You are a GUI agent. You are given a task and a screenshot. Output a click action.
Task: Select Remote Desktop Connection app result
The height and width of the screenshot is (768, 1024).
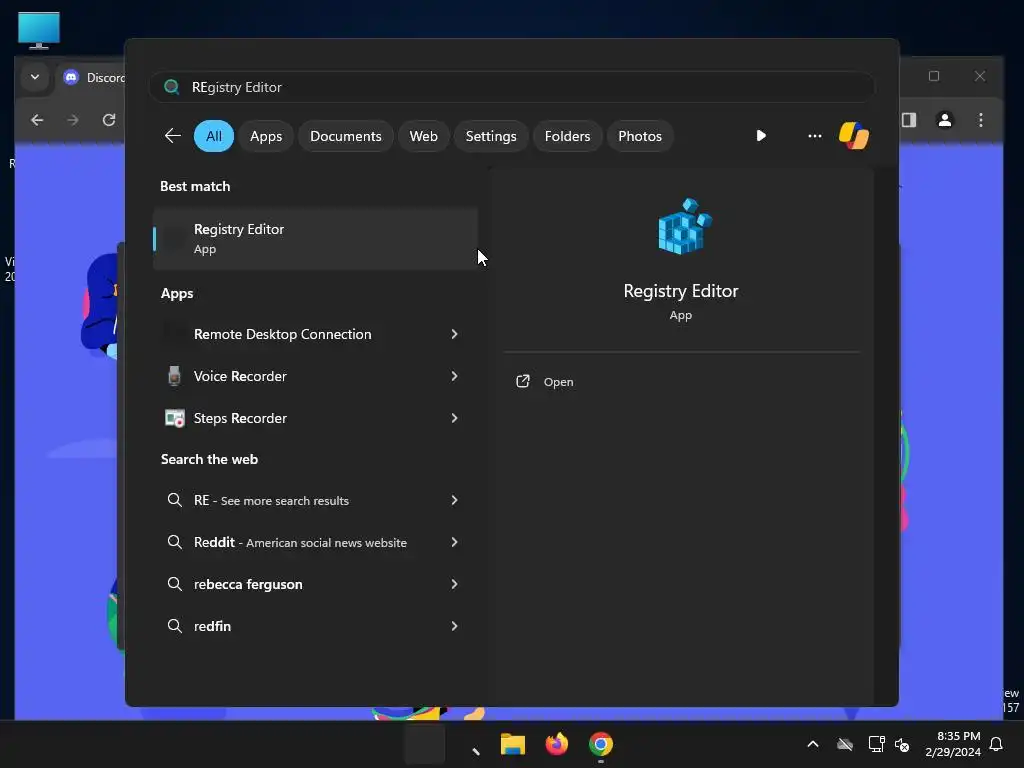point(283,334)
